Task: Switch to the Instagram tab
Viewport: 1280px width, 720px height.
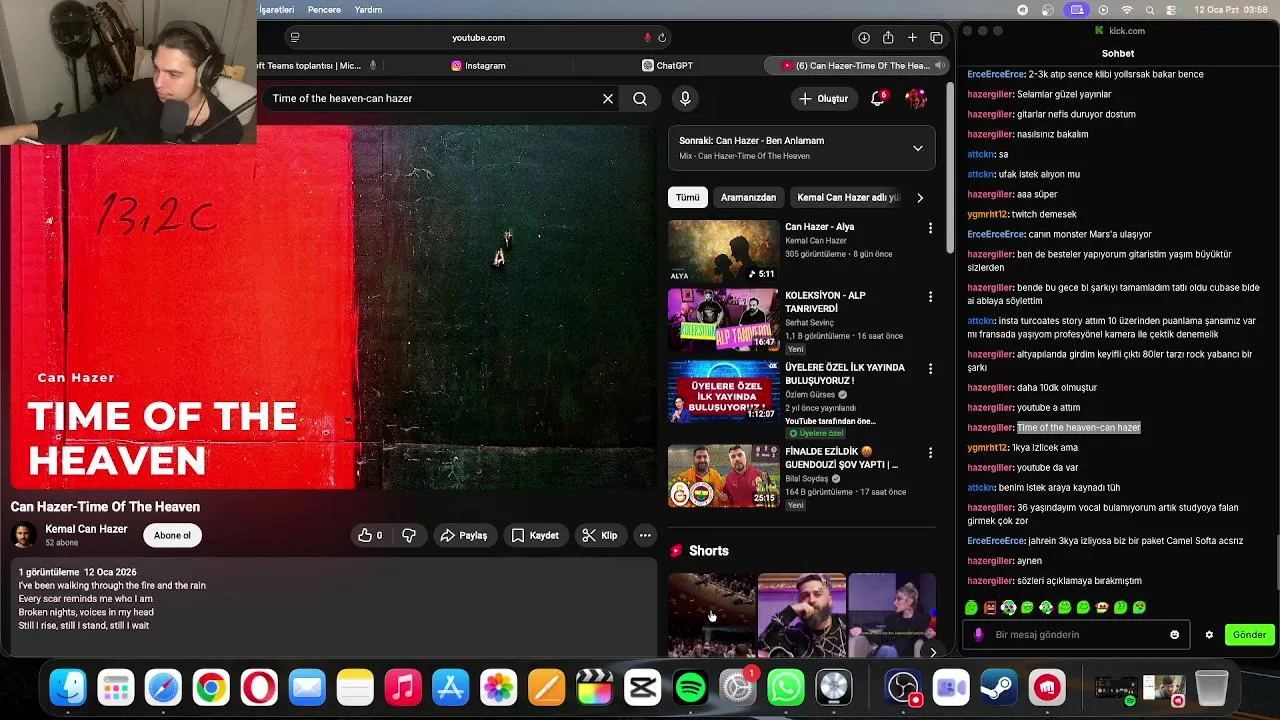Action: pyautogui.click(x=478, y=66)
